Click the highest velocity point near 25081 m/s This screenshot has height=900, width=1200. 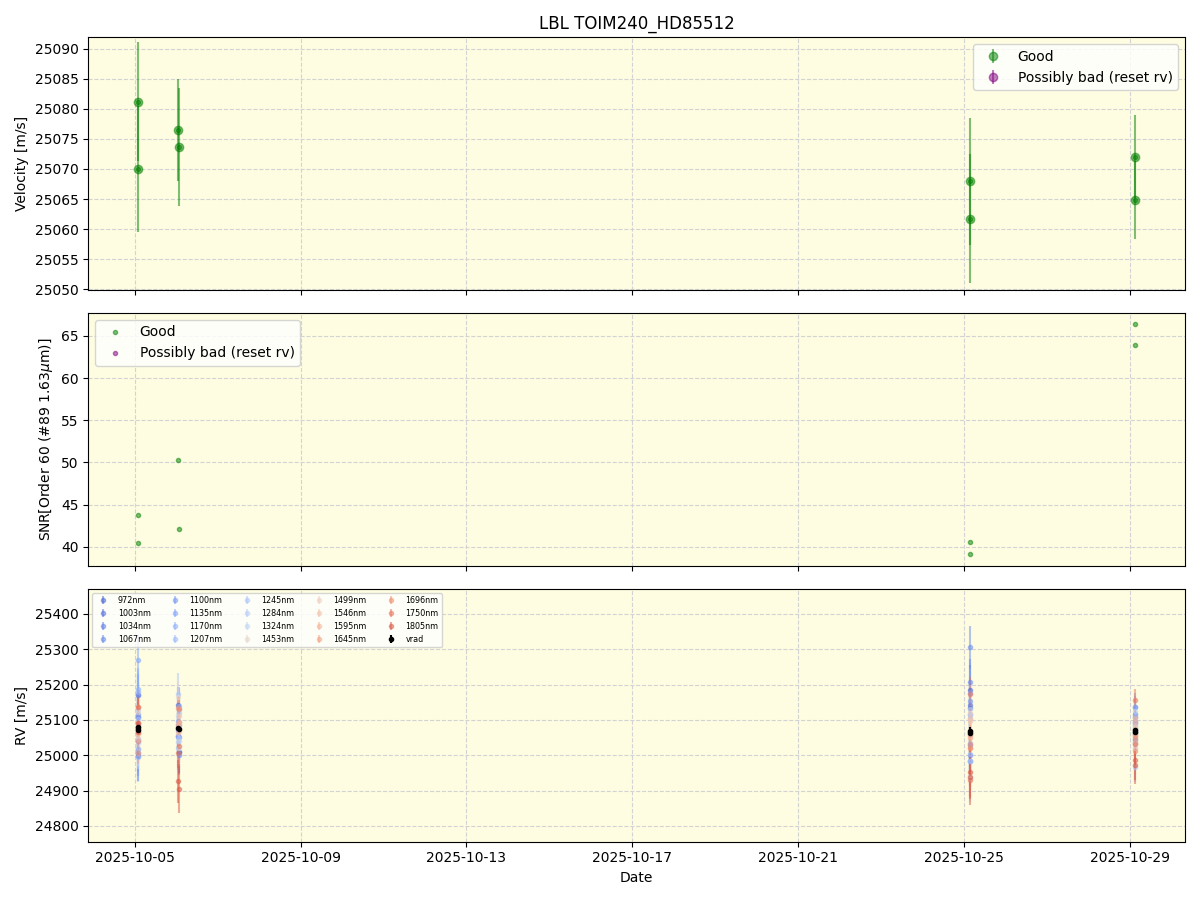click(x=138, y=102)
